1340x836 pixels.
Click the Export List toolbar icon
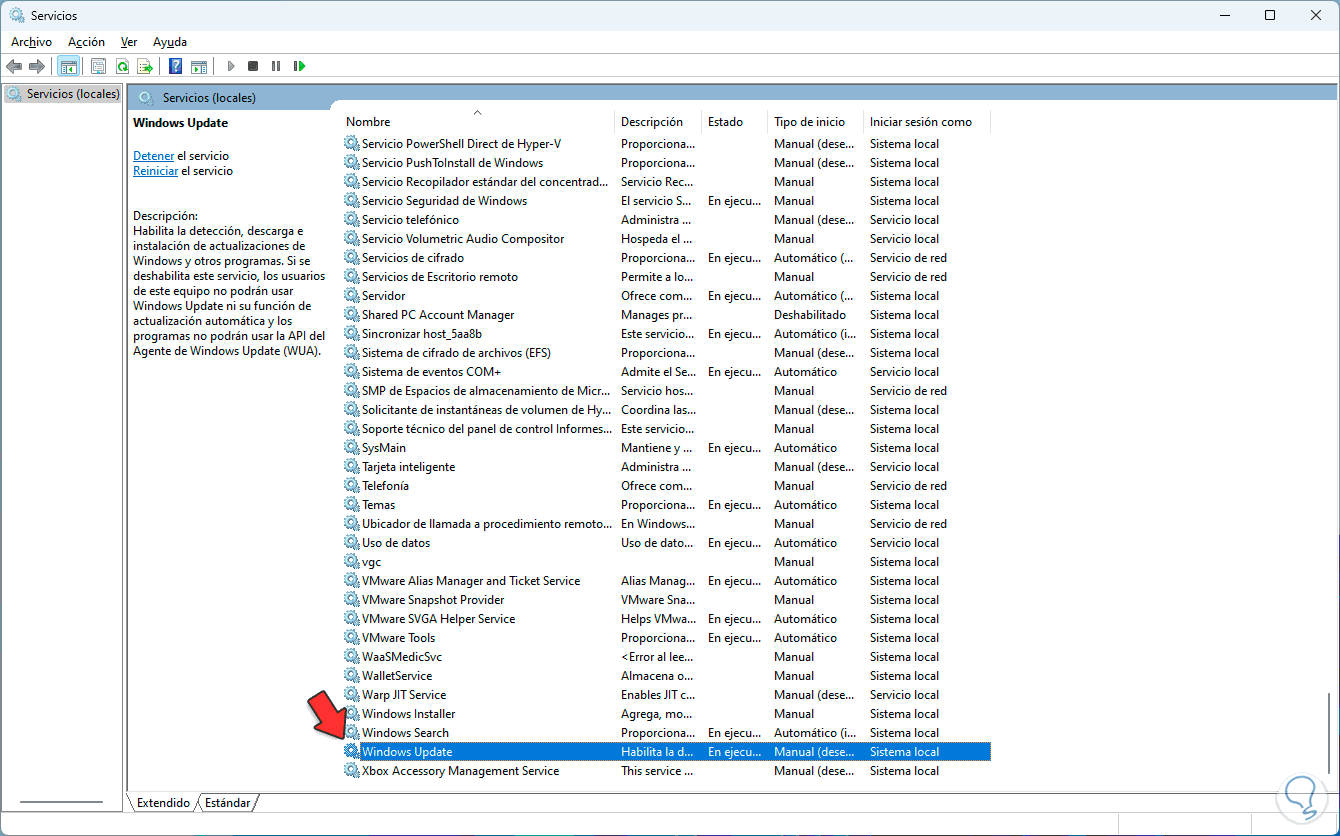pos(145,66)
